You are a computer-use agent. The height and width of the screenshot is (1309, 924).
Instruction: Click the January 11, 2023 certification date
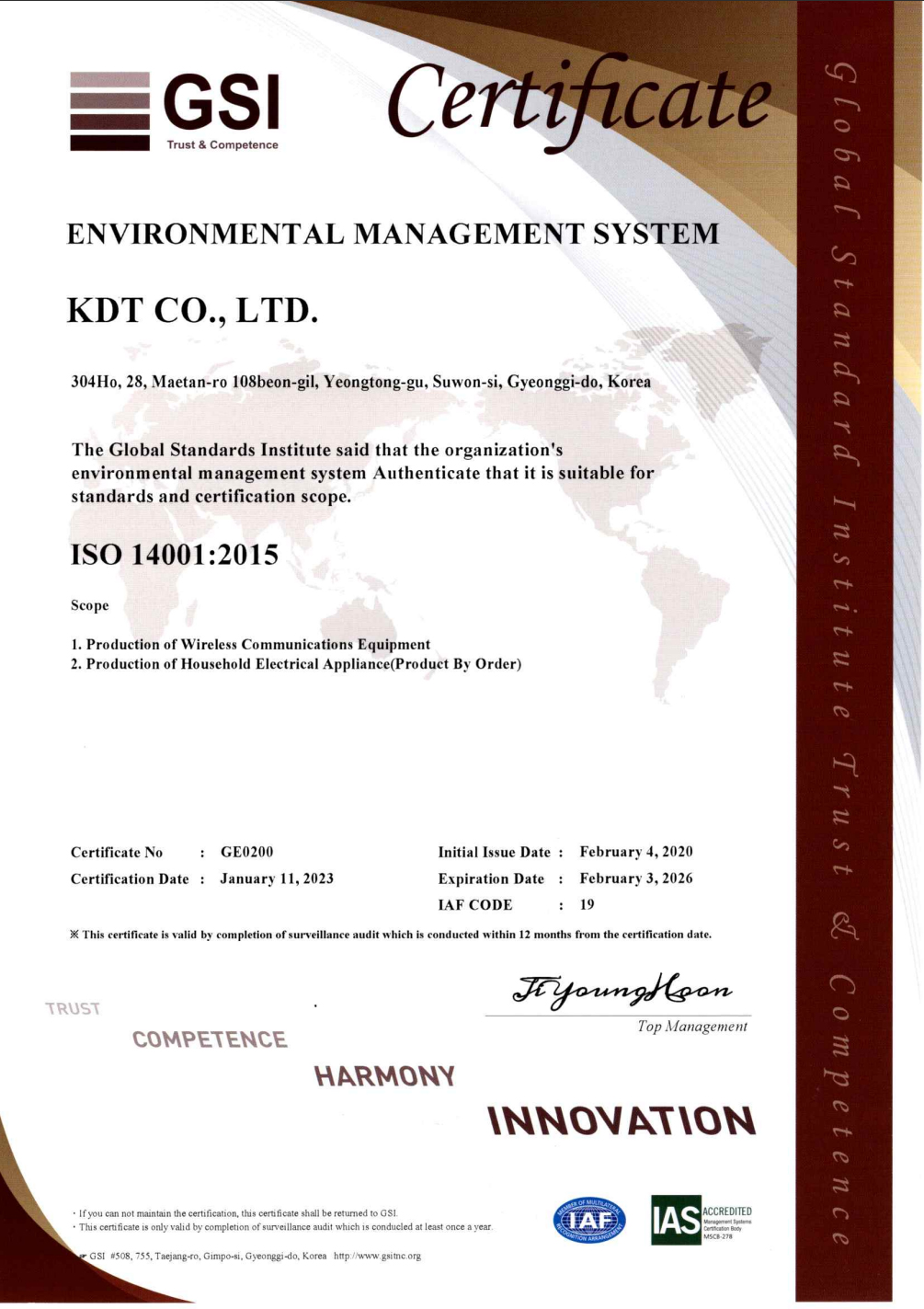pos(277,878)
